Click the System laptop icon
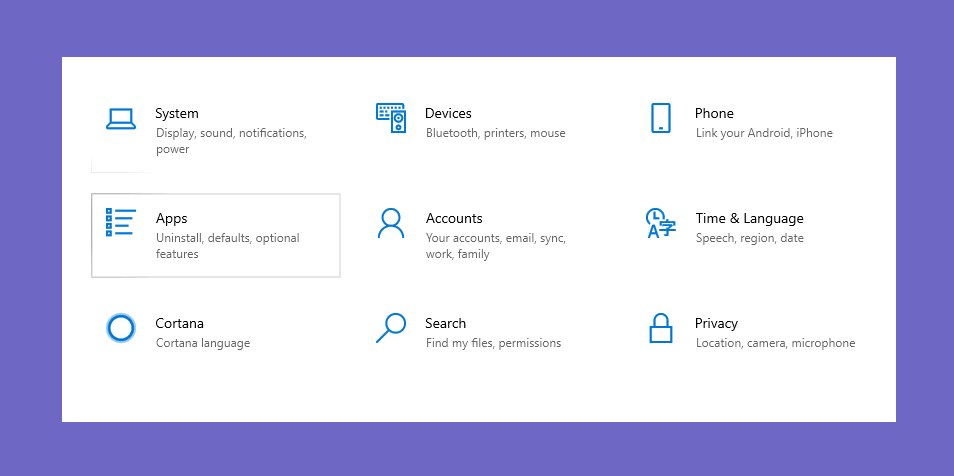Viewport: 954px width, 476px height. [120, 119]
